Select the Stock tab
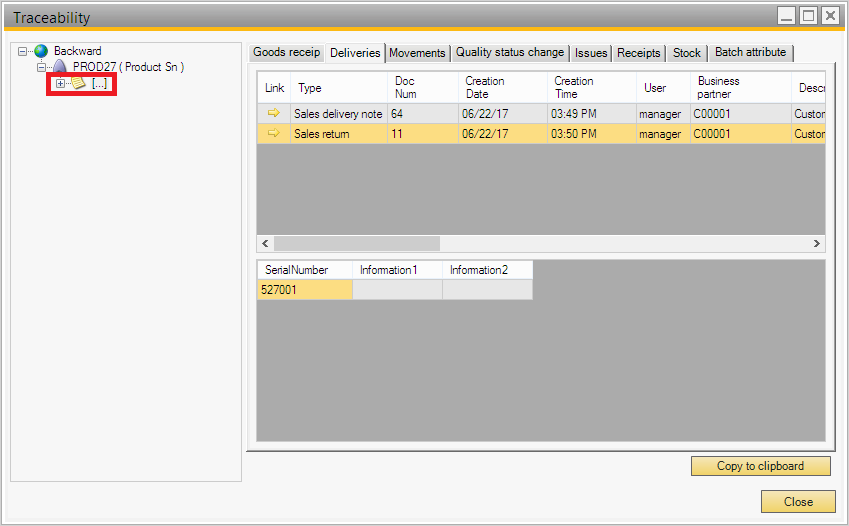The width and height of the screenshot is (849, 526). coord(687,53)
